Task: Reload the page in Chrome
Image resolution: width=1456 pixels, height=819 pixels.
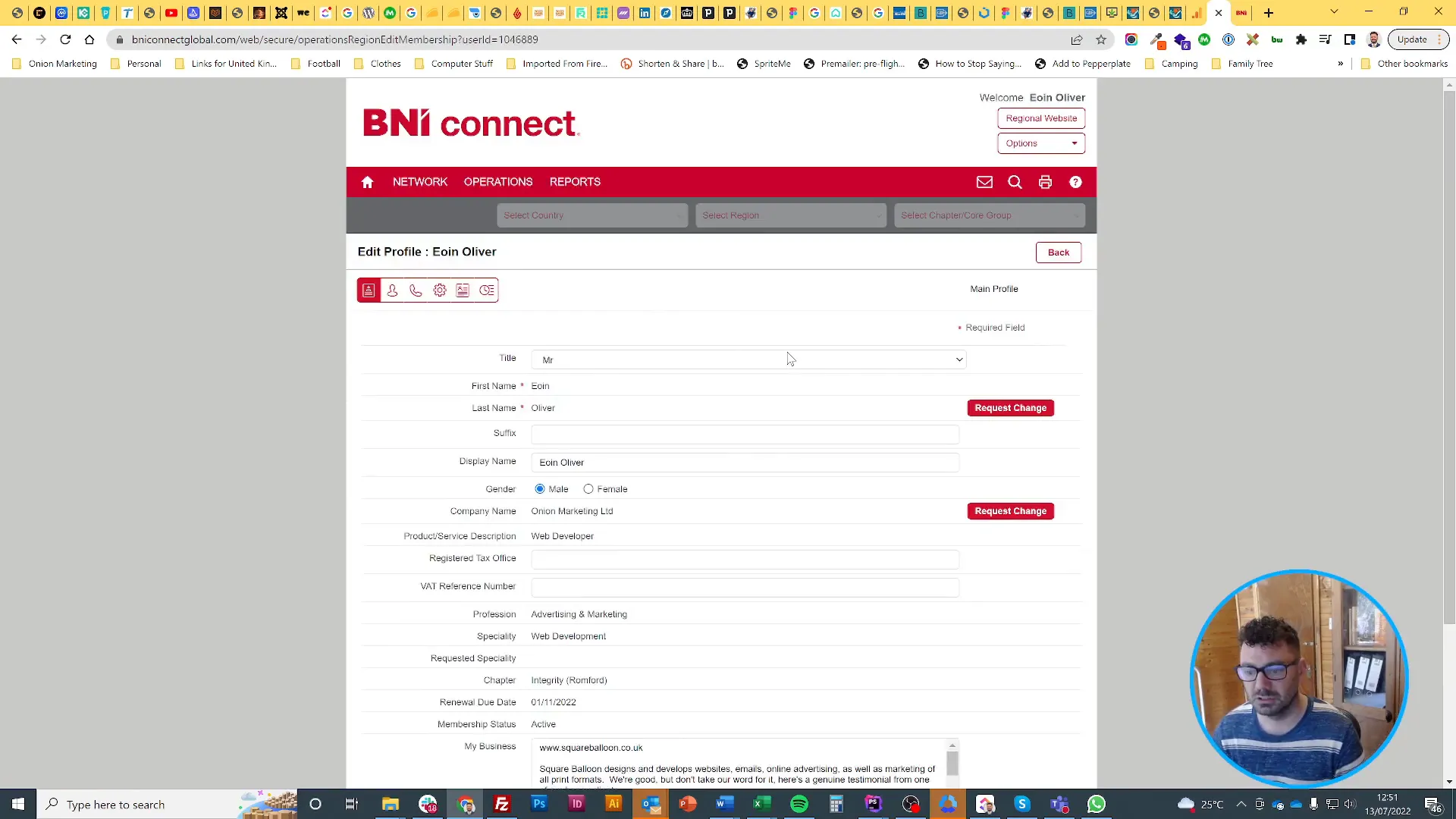Action: [x=65, y=39]
